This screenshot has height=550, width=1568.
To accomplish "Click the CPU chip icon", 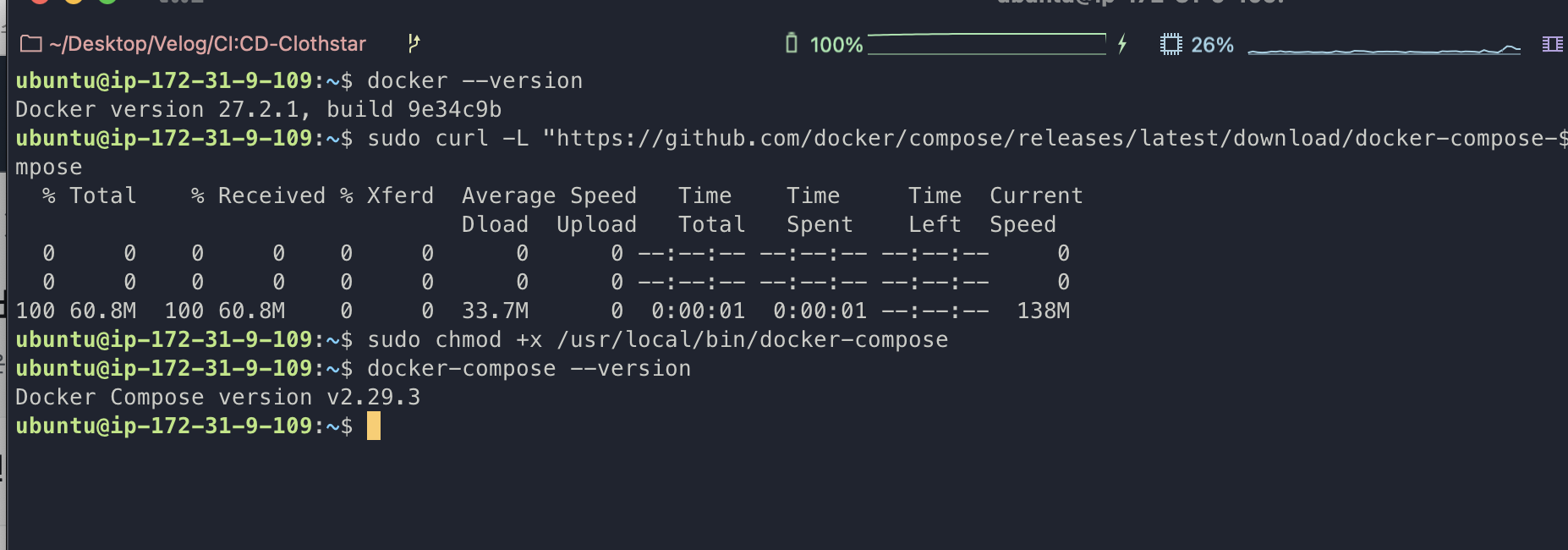I will [1171, 44].
